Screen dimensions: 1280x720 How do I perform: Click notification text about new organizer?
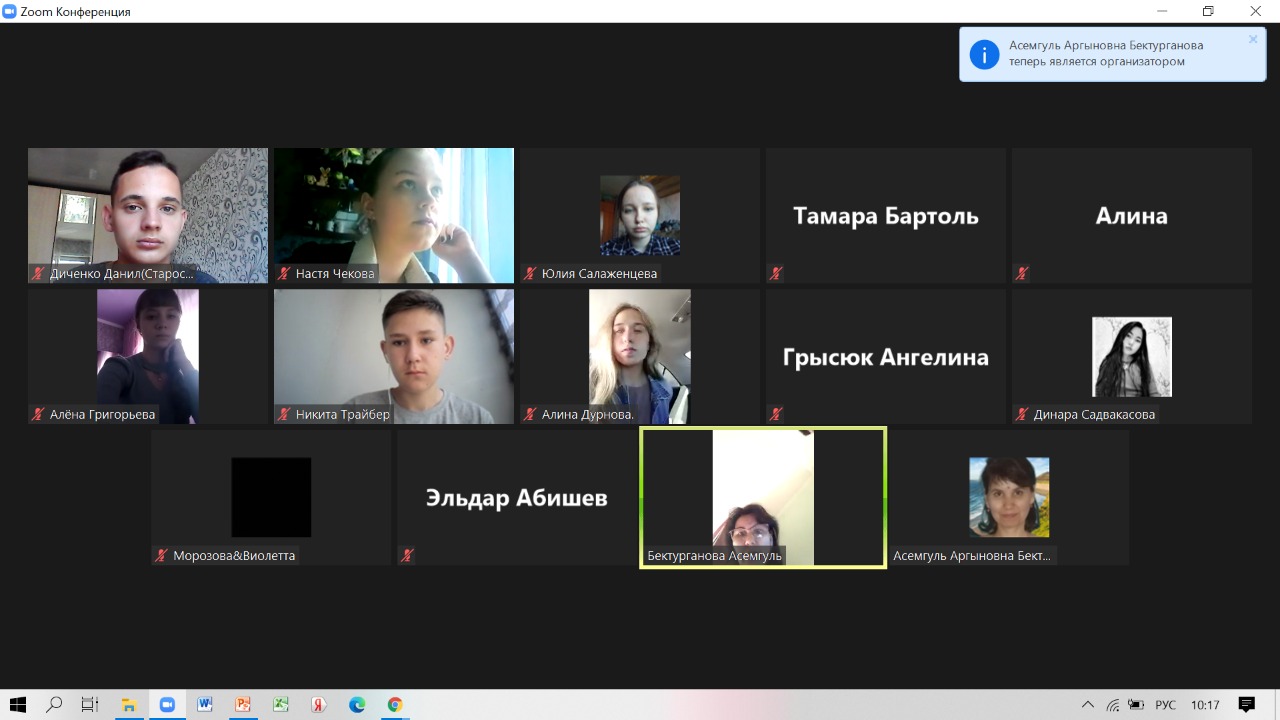(x=1106, y=53)
